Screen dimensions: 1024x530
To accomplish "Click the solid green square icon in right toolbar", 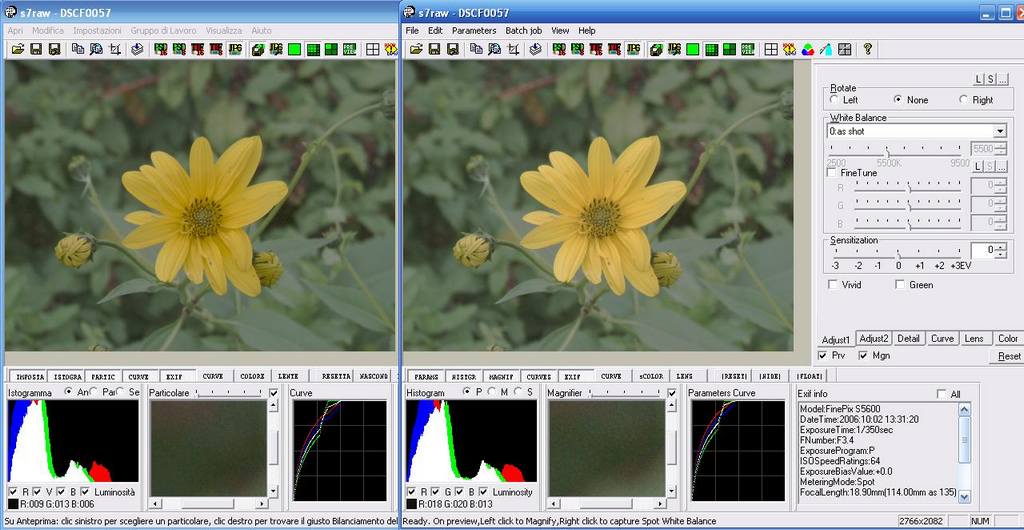I will (693, 49).
